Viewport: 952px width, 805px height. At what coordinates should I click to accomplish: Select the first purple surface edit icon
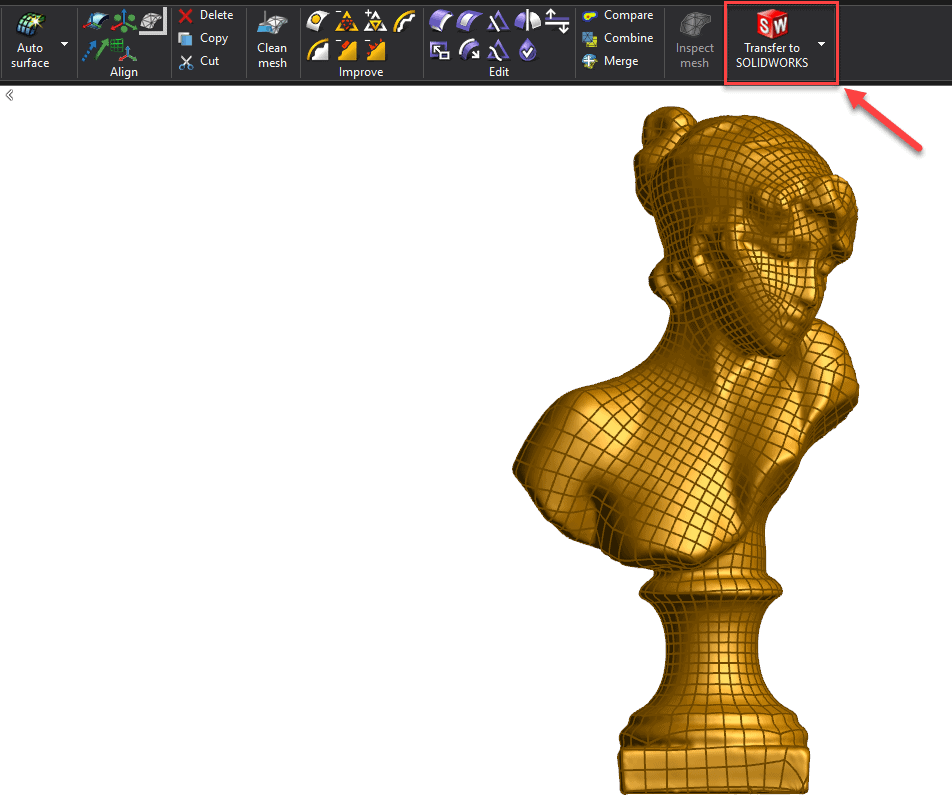click(x=440, y=21)
